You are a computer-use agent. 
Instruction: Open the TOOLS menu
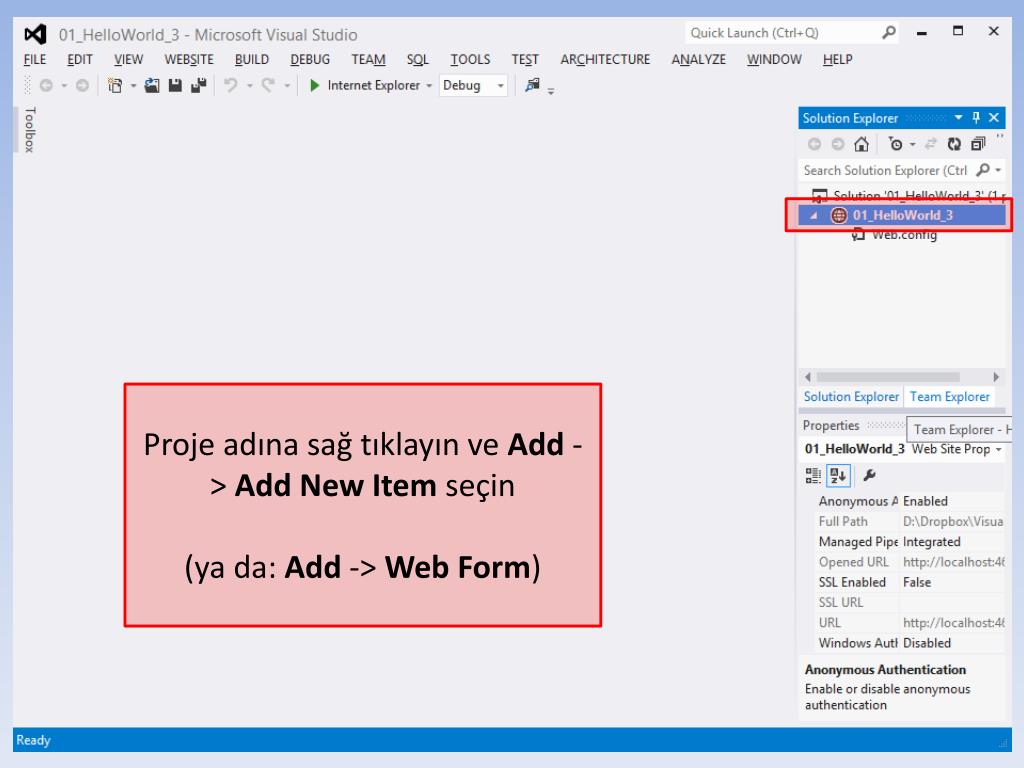[x=470, y=59]
